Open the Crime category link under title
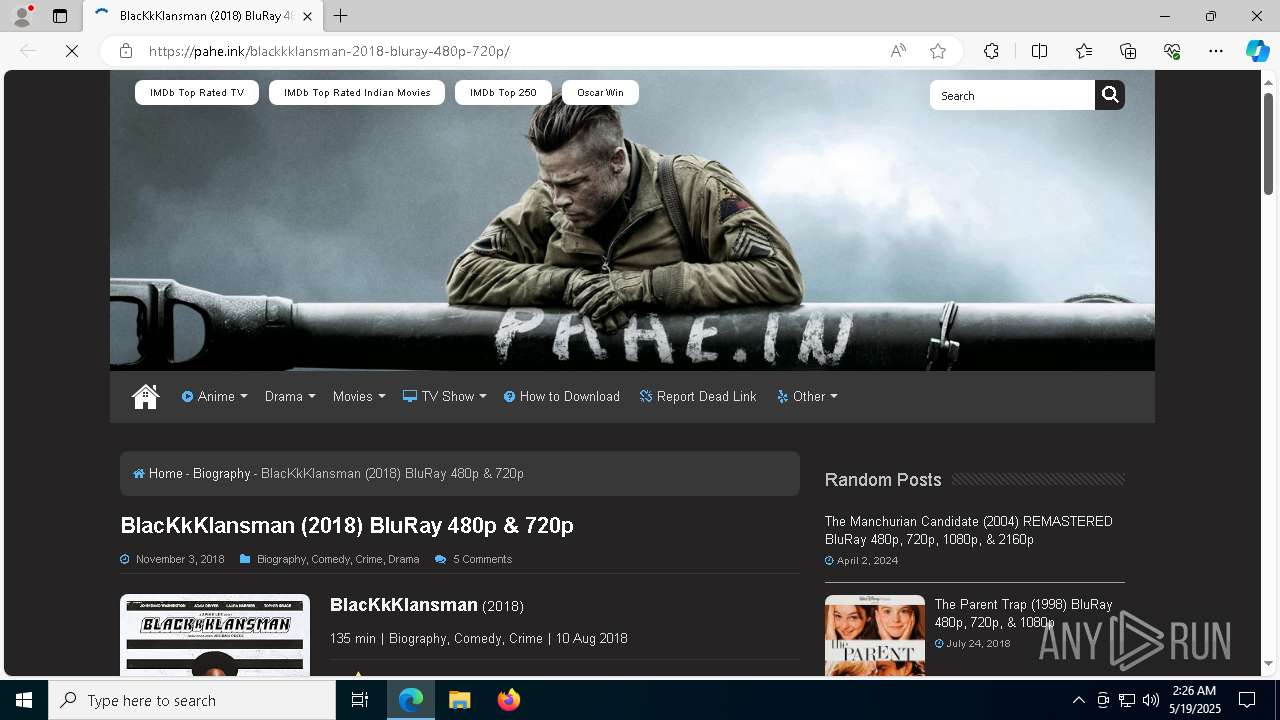The width and height of the screenshot is (1280, 720). [x=368, y=559]
